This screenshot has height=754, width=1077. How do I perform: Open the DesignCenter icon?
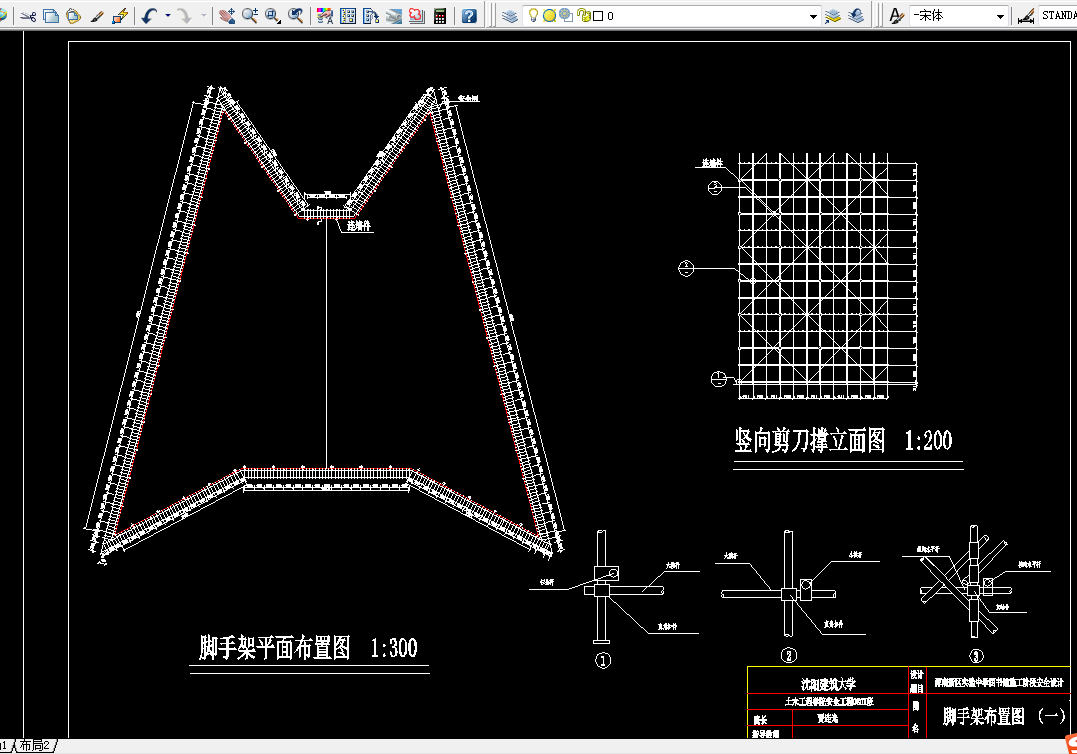coord(348,16)
